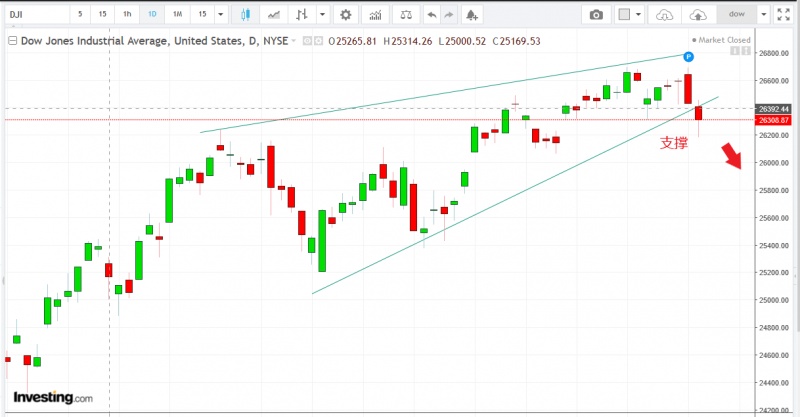Expand the bar style dropdown arrow

(x=321, y=15)
